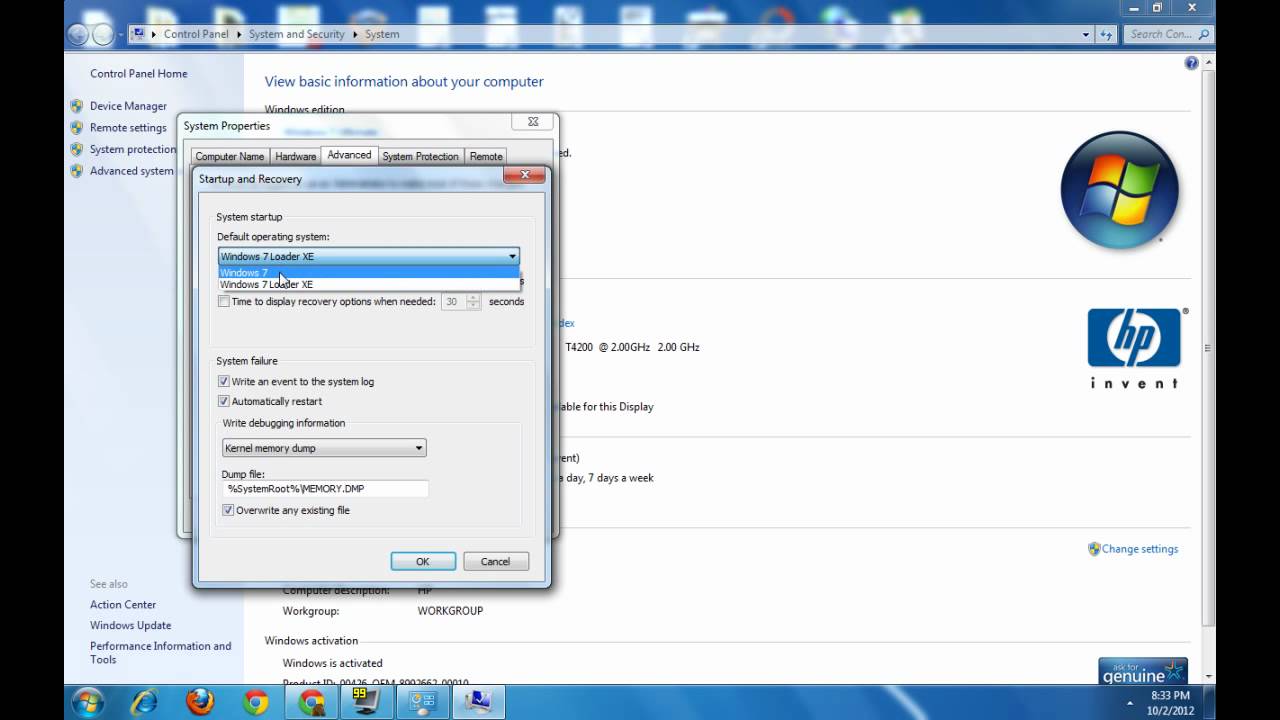Image resolution: width=1280 pixels, height=720 pixels.
Task: Uncheck Automatically restart
Action: [x=224, y=401]
